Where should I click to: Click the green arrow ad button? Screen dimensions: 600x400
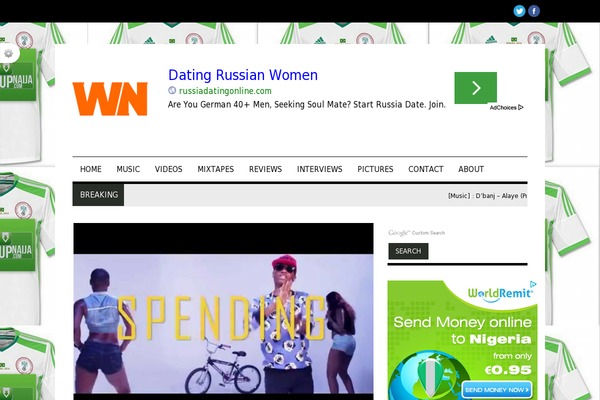click(475, 88)
